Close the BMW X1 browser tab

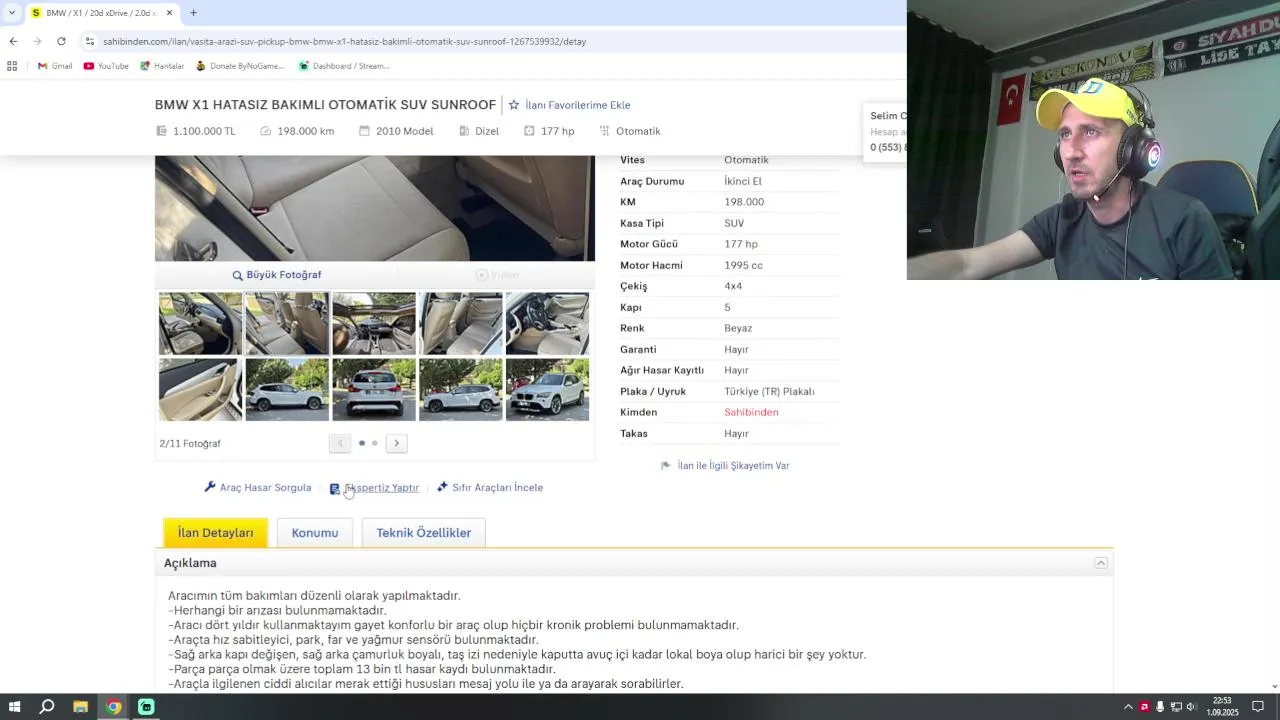click(x=169, y=13)
